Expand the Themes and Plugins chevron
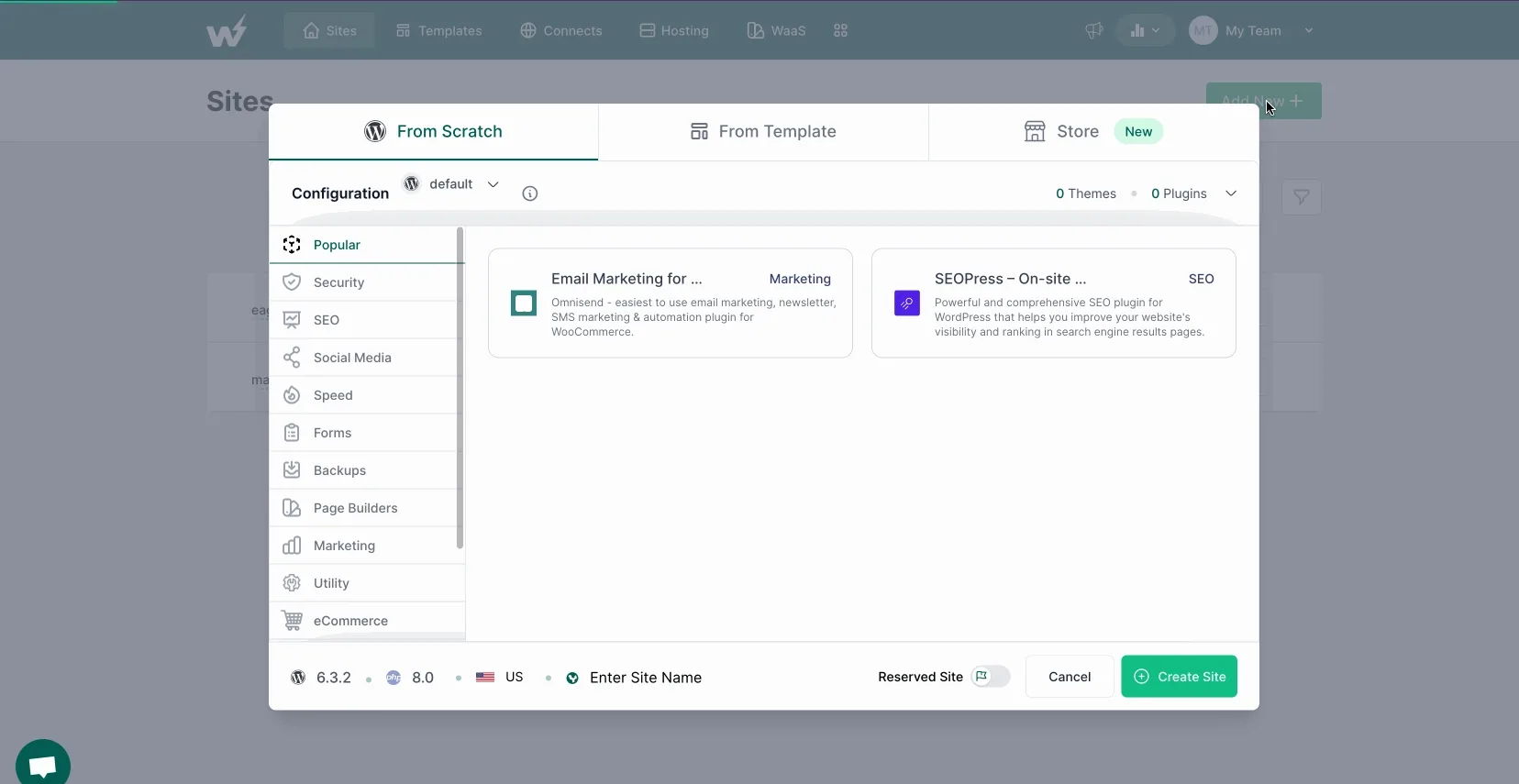 pos(1231,193)
